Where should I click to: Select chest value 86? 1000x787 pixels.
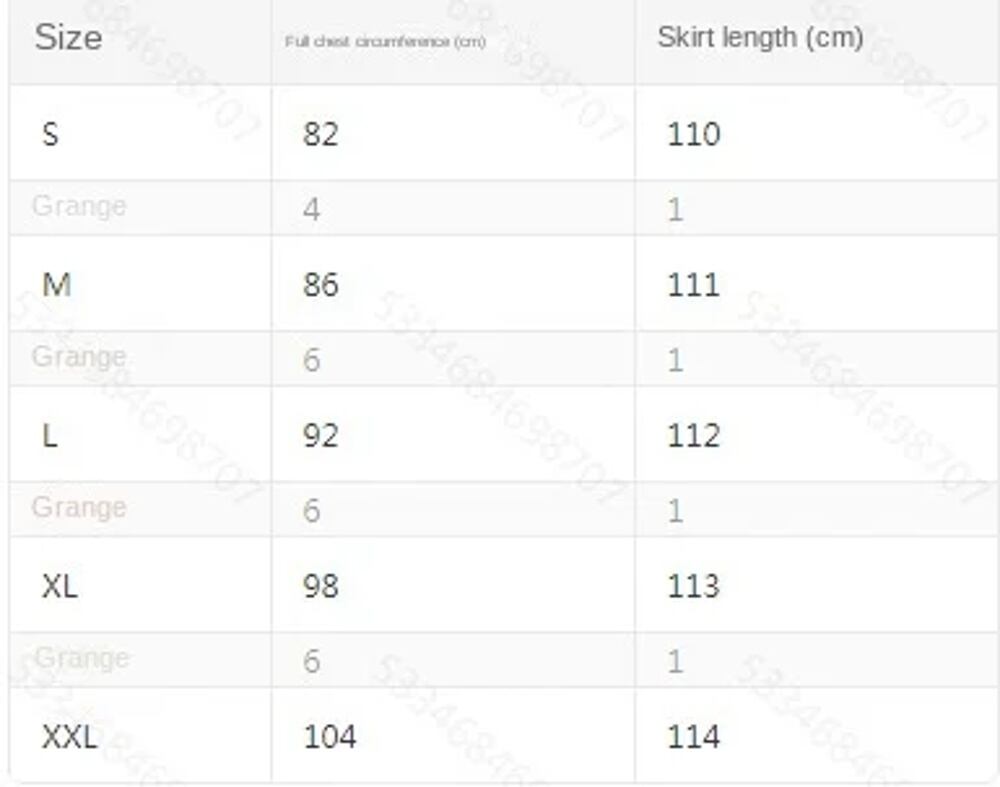tap(320, 284)
